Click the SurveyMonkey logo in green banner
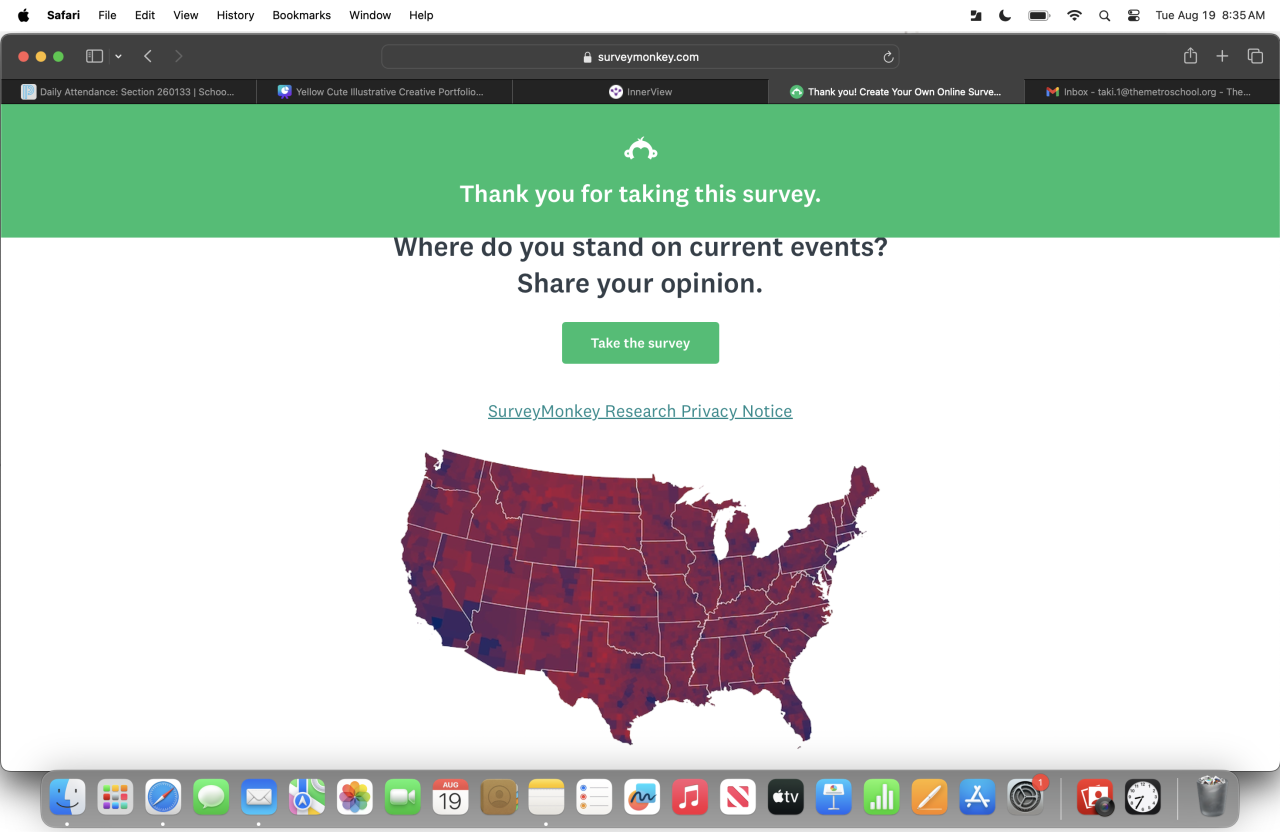This screenshot has width=1280, height=832. point(640,150)
